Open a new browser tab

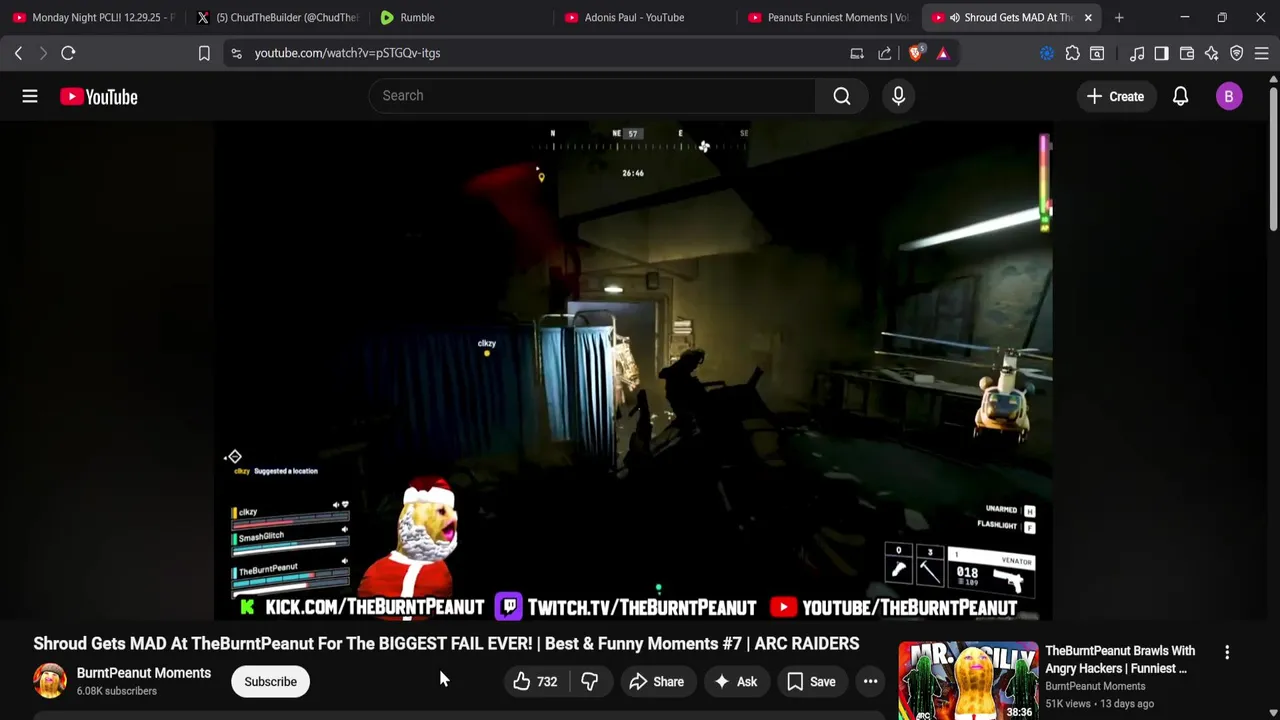pos(1119,17)
